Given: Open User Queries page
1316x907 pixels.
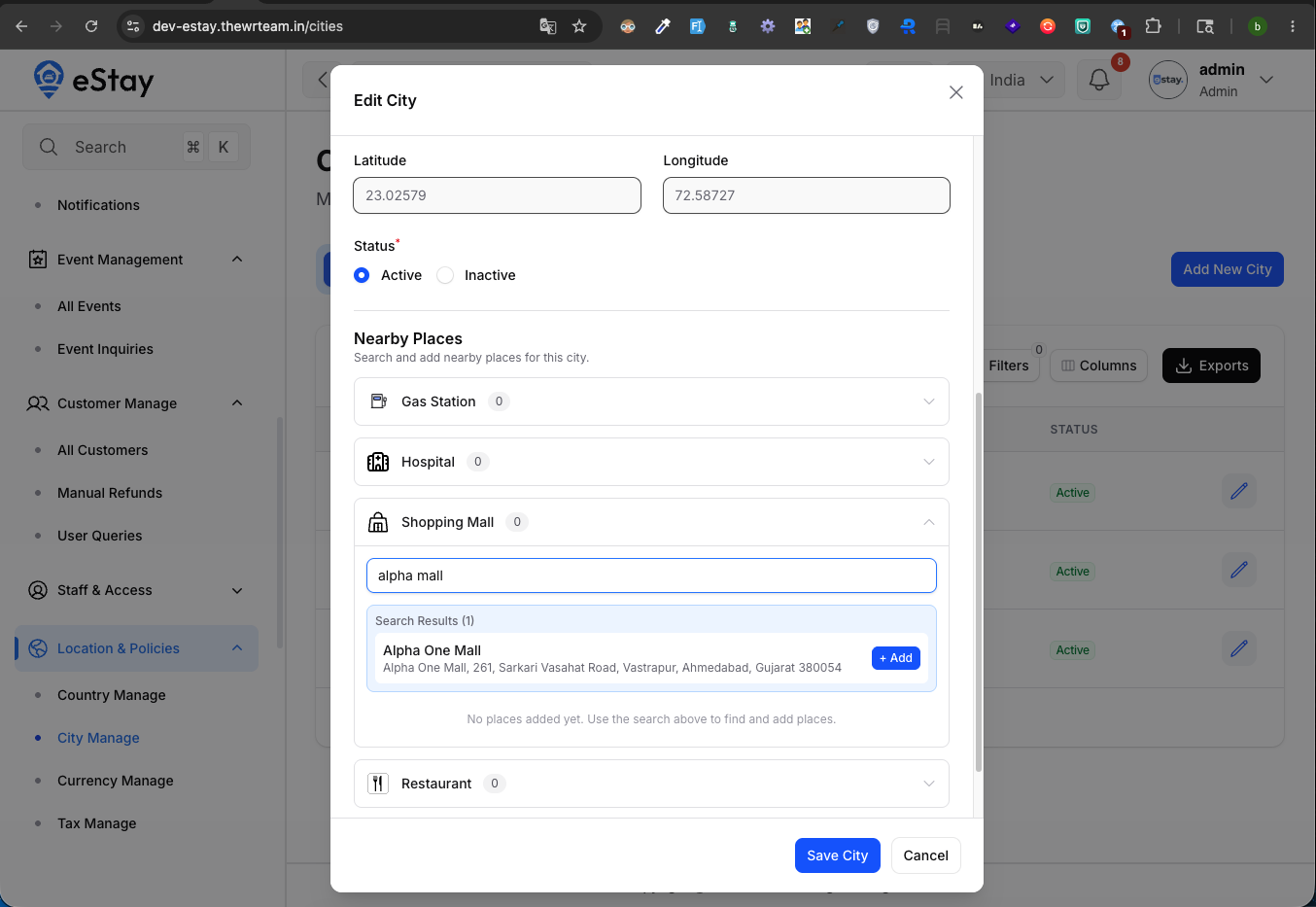Looking at the screenshot, I should click(99, 536).
